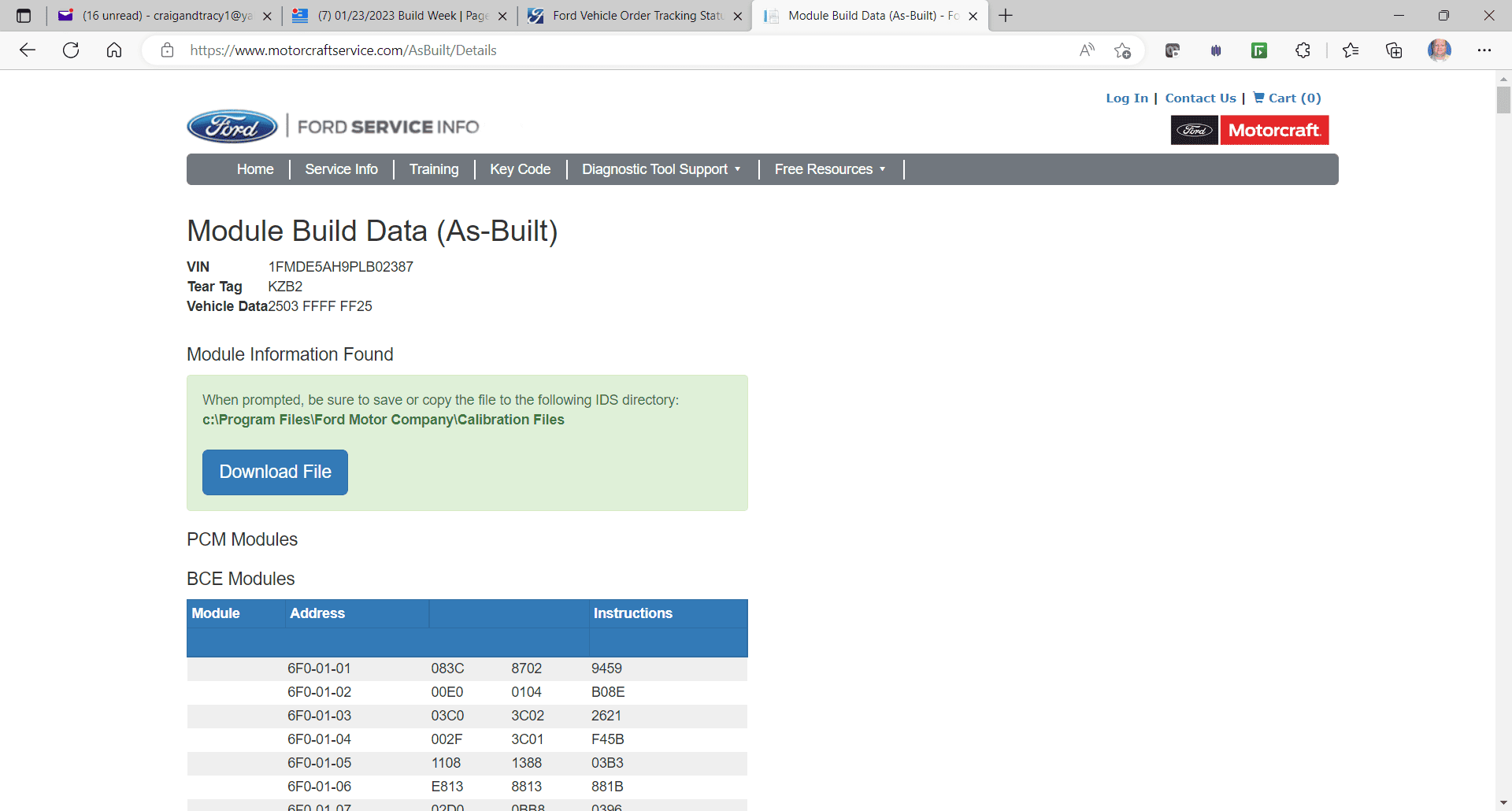Image resolution: width=1512 pixels, height=811 pixels.
Task: Click the VIN value 1FMDE5AH9PLB02387
Action: 340,267
